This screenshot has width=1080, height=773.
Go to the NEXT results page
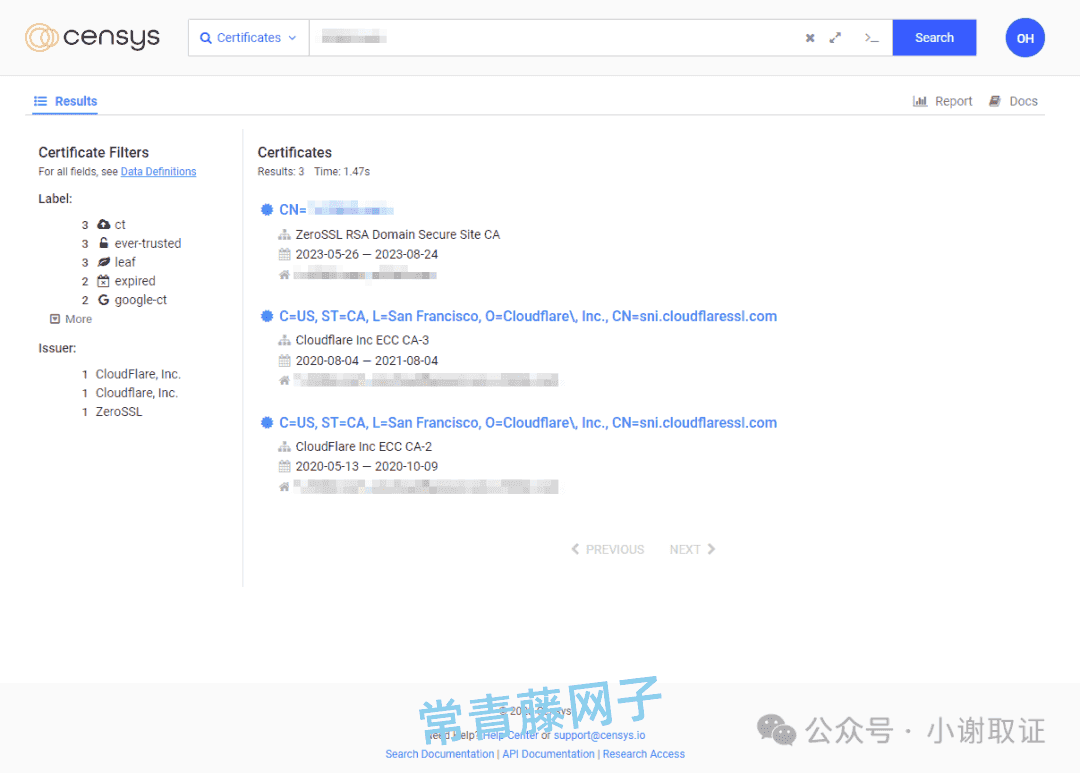point(692,549)
